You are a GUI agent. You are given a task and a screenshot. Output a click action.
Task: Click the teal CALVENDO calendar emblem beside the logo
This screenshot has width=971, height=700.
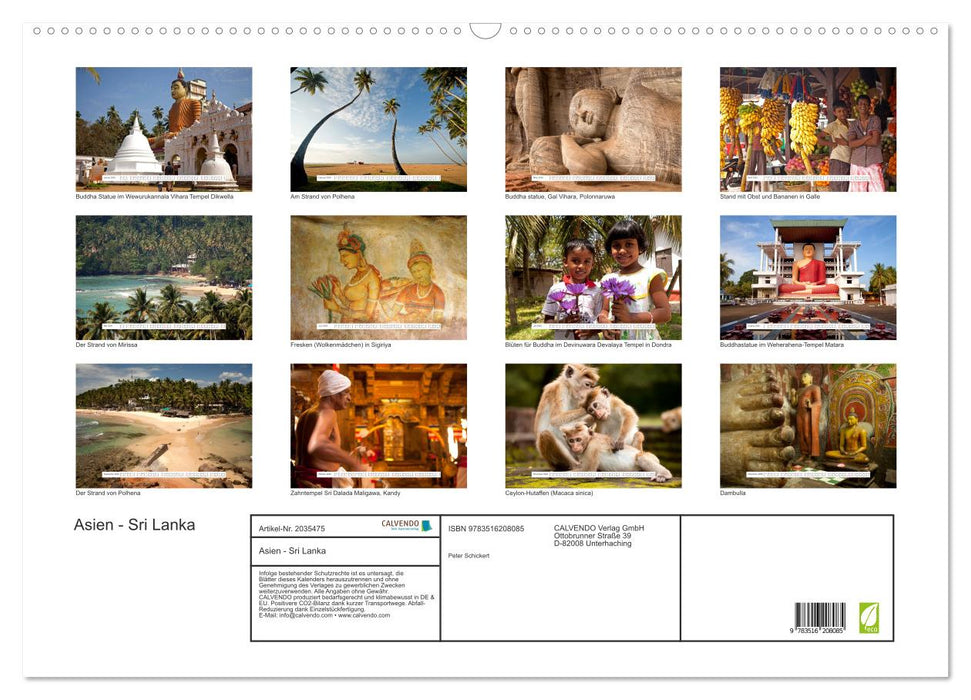[427, 523]
